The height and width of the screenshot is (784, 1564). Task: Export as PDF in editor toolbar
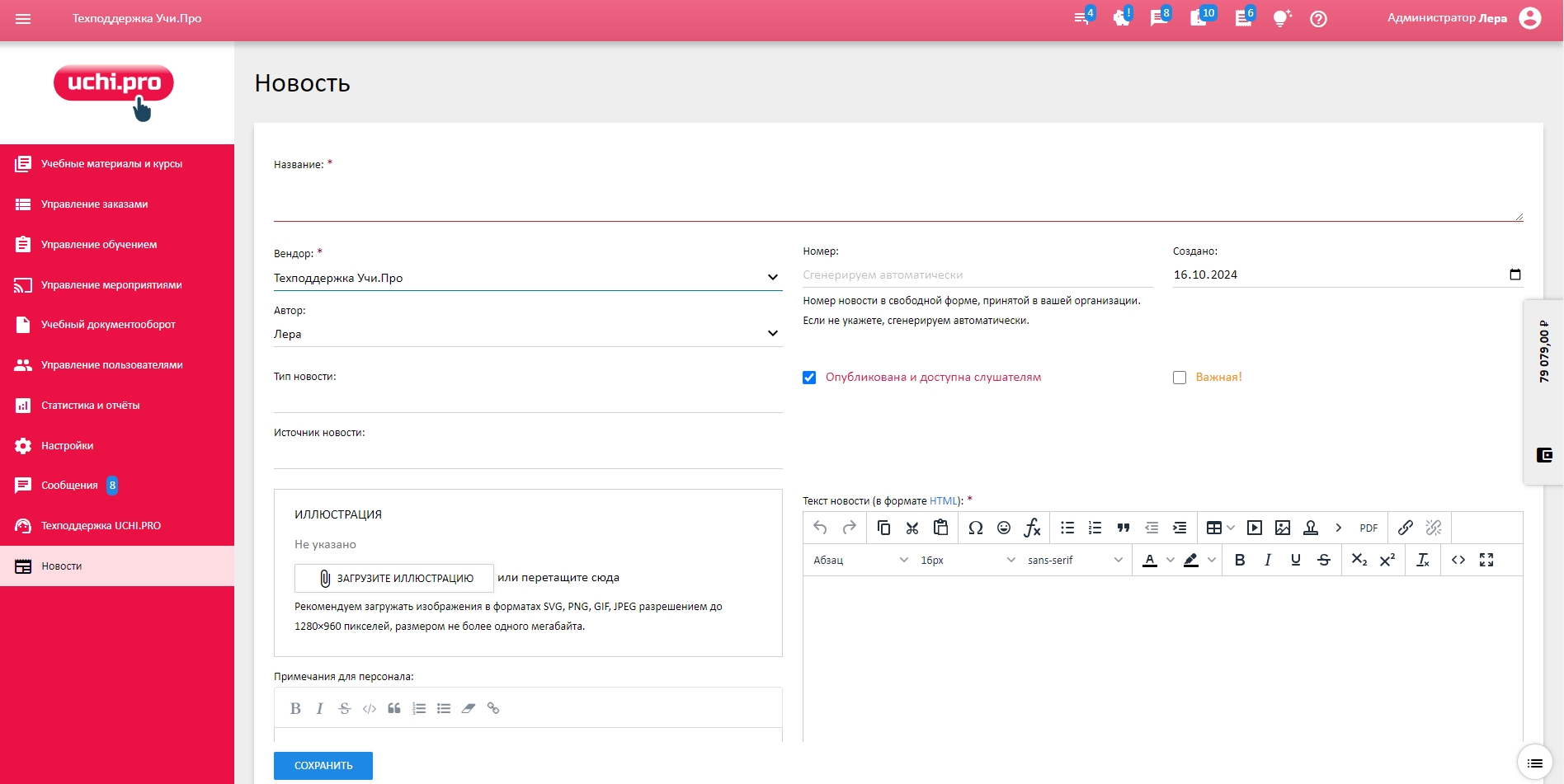tap(1368, 528)
